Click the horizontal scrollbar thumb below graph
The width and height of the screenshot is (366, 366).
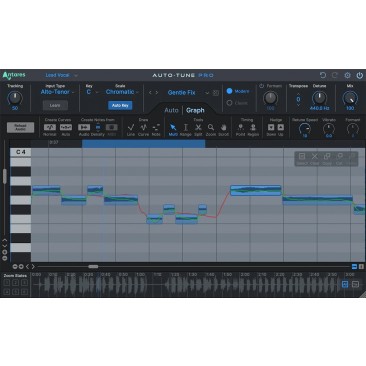[93, 266]
